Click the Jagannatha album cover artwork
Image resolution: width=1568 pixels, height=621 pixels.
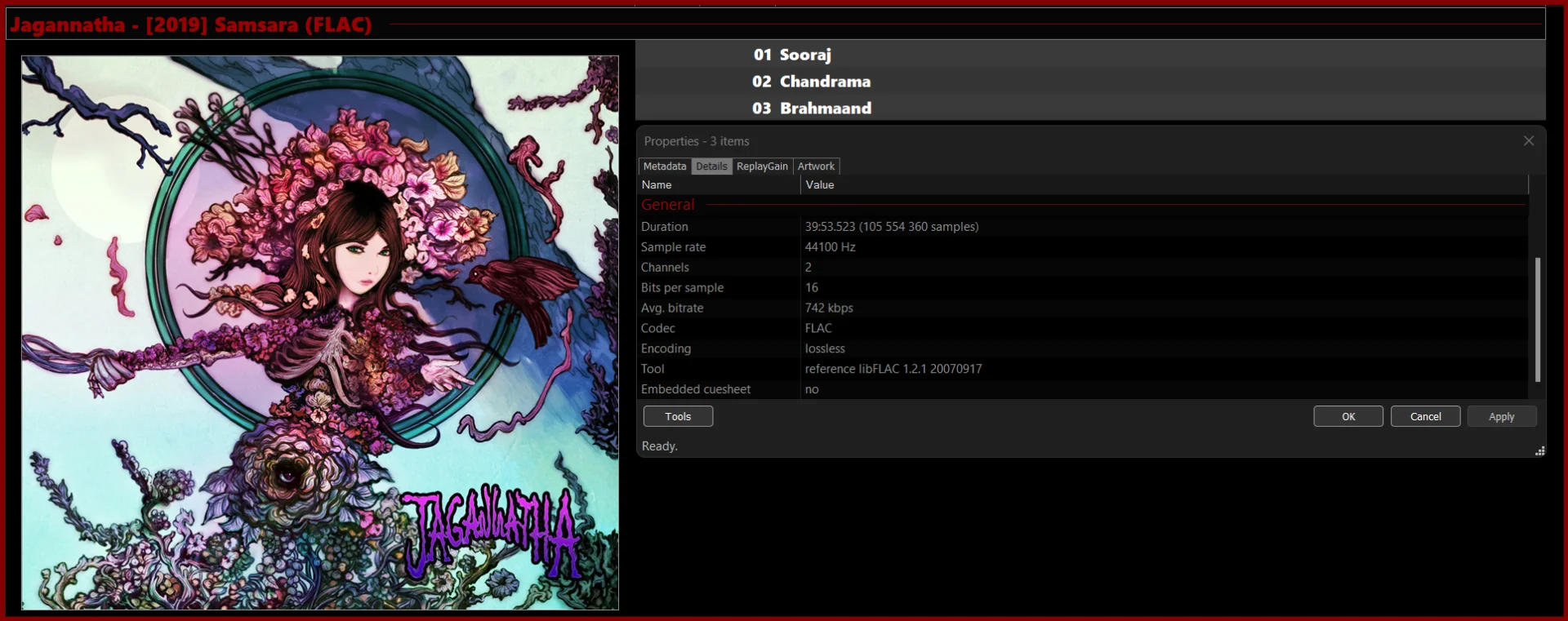point(320,333)
